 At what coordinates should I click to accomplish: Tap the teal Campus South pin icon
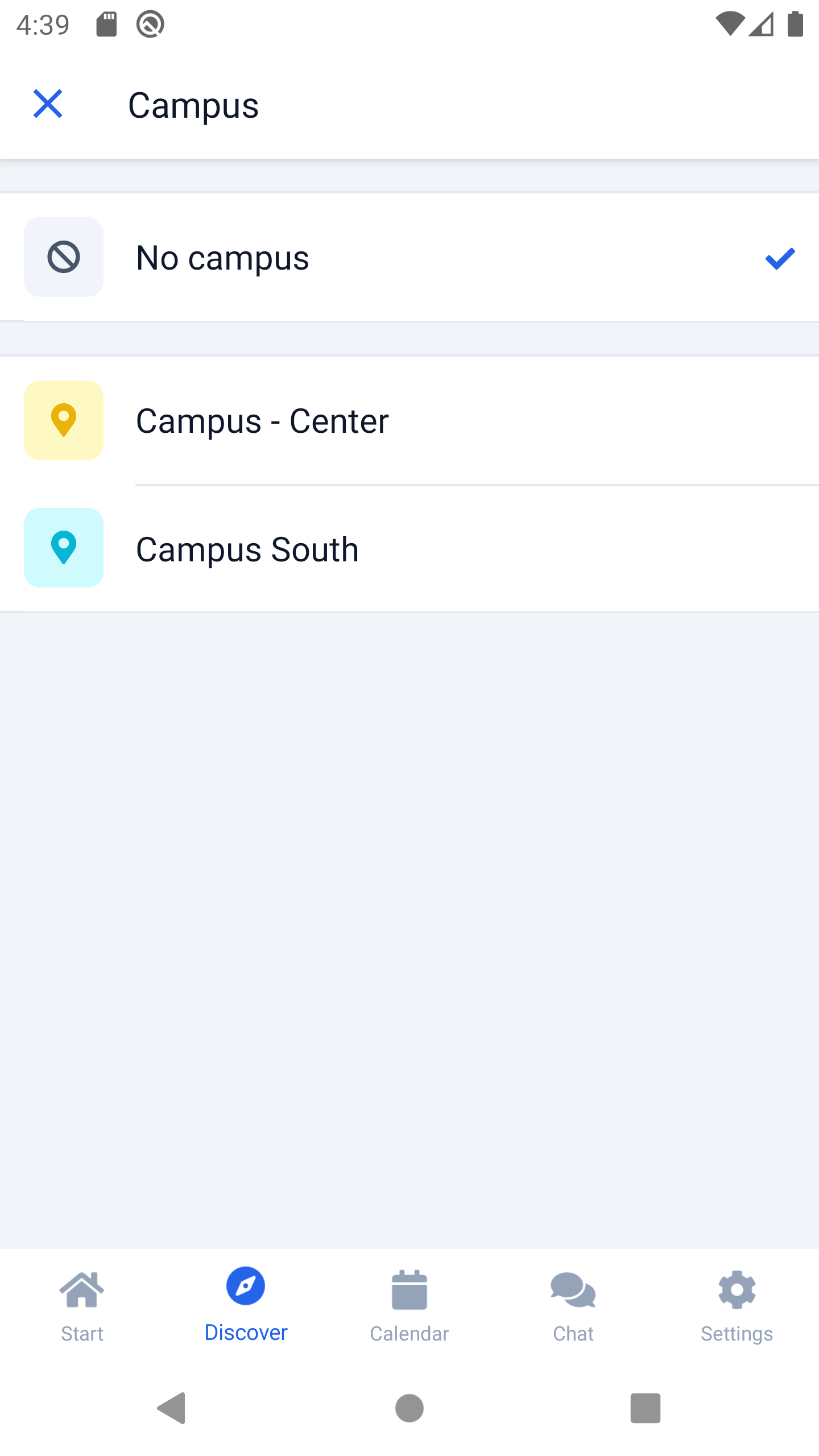tap(64, 548)
